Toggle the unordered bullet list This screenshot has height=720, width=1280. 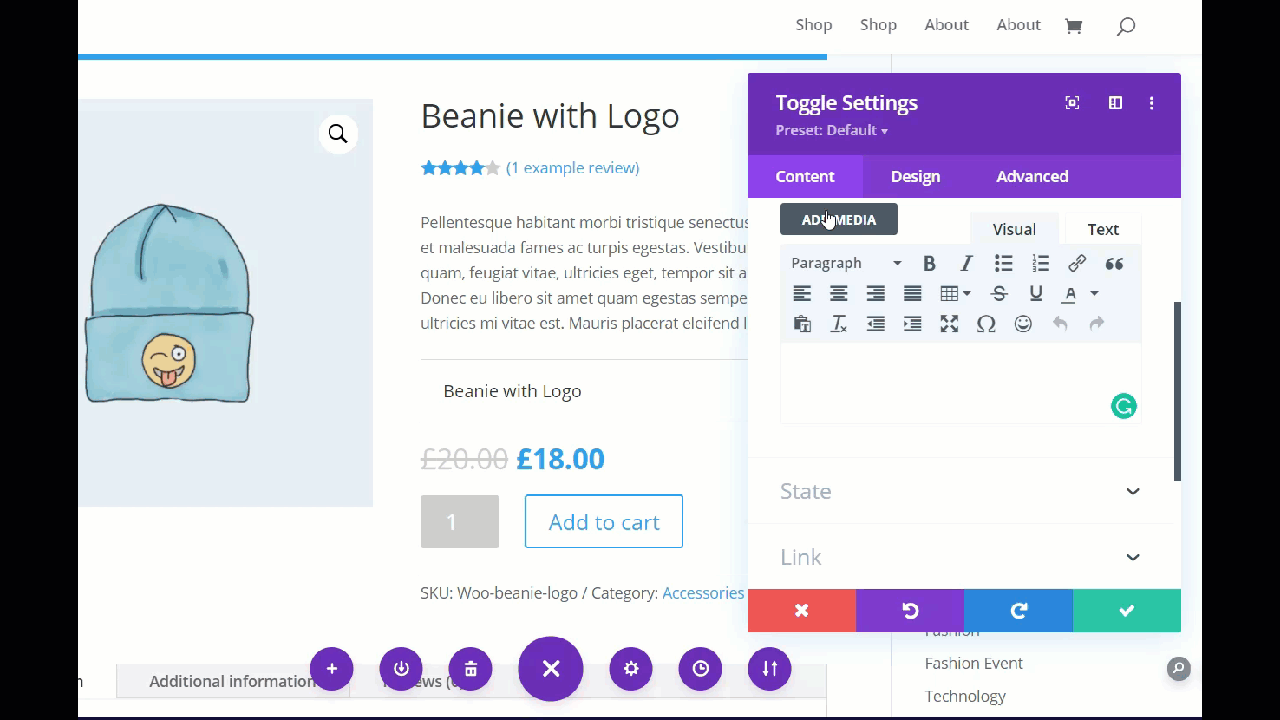click(1004, 263)
